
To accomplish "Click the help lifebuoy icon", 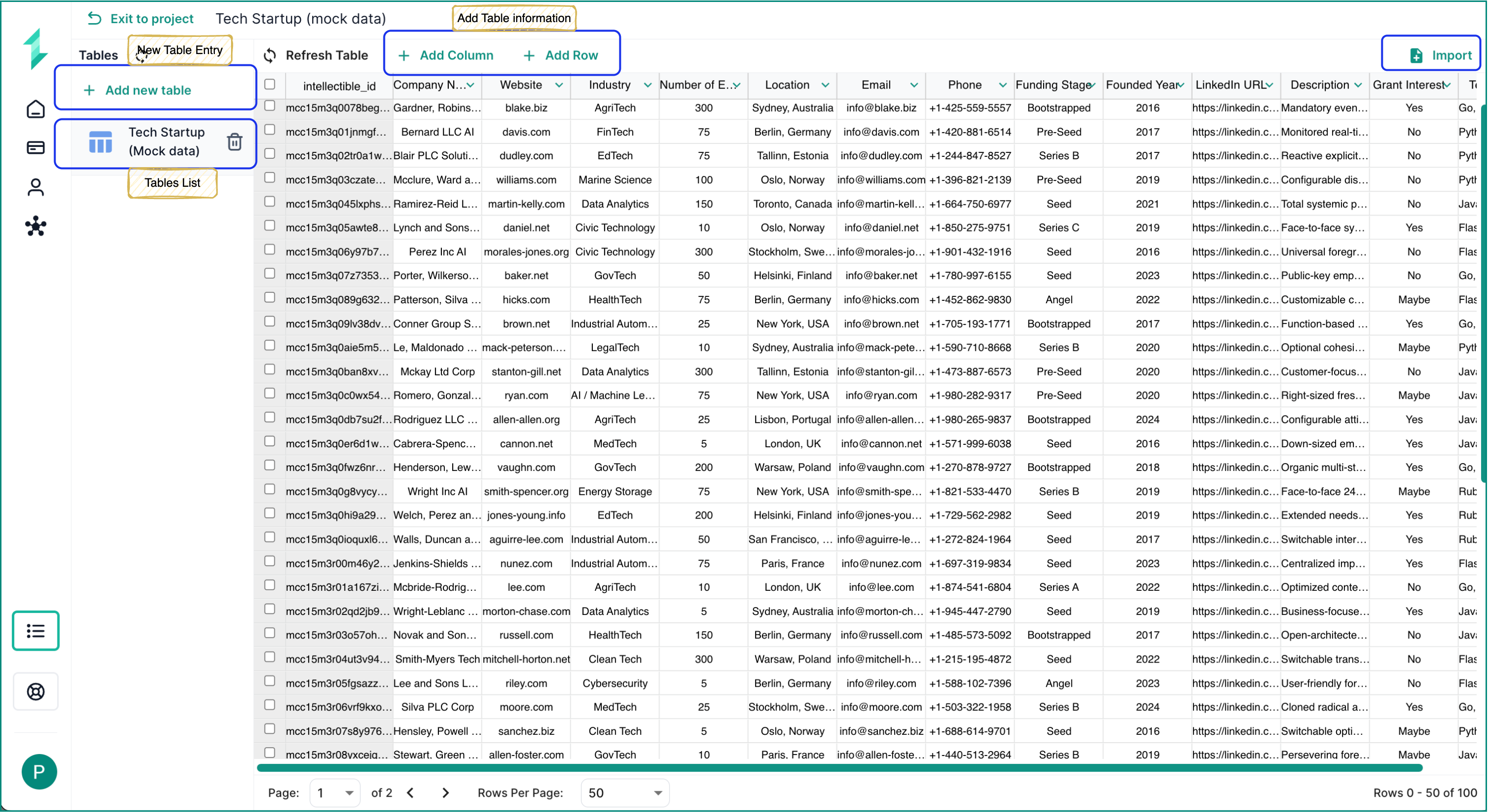I will pos(36,691).
